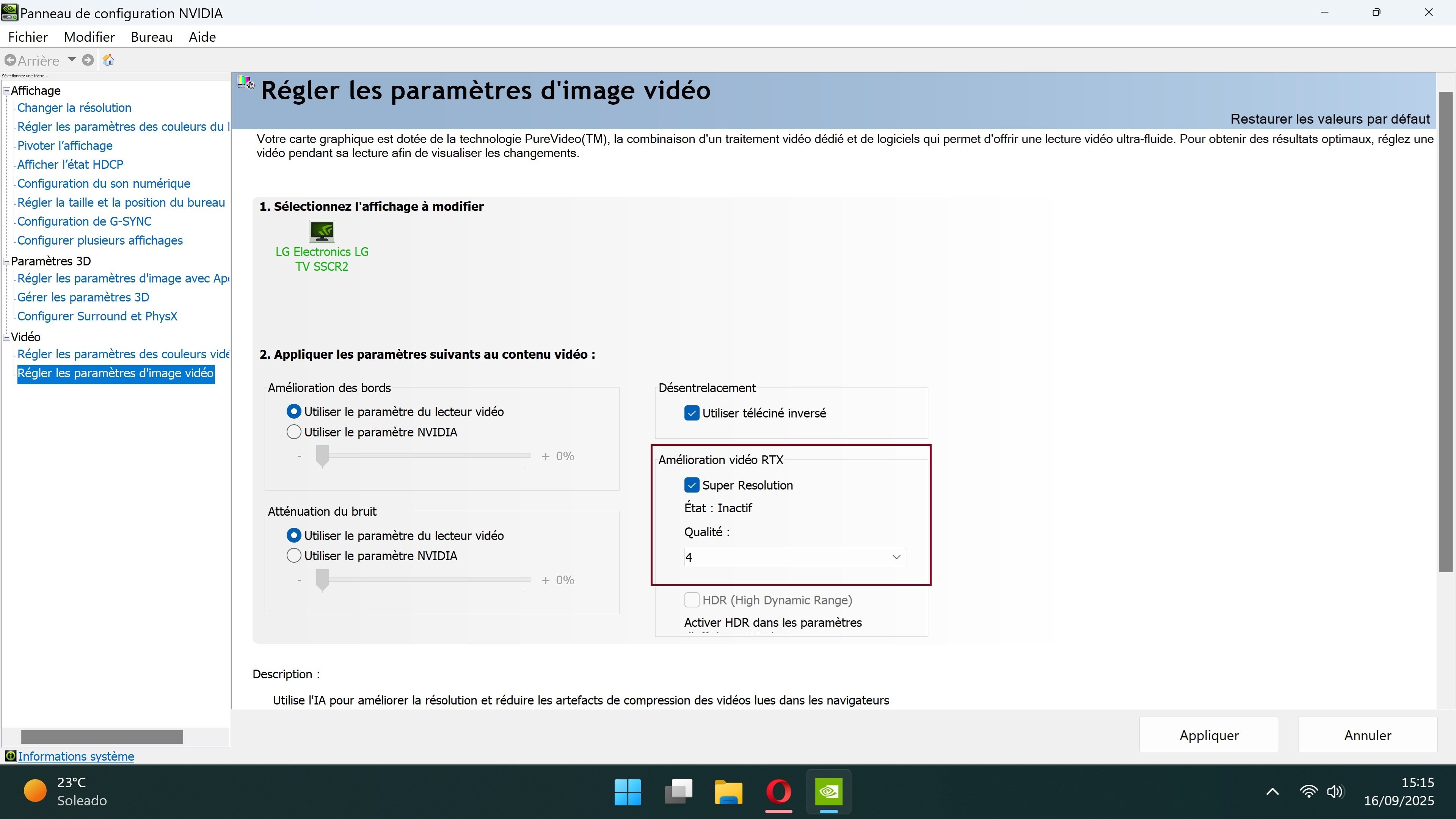Open Afficher l'état HDCP page
Viewport: 1456px width, 819px height.
point(70,165)
